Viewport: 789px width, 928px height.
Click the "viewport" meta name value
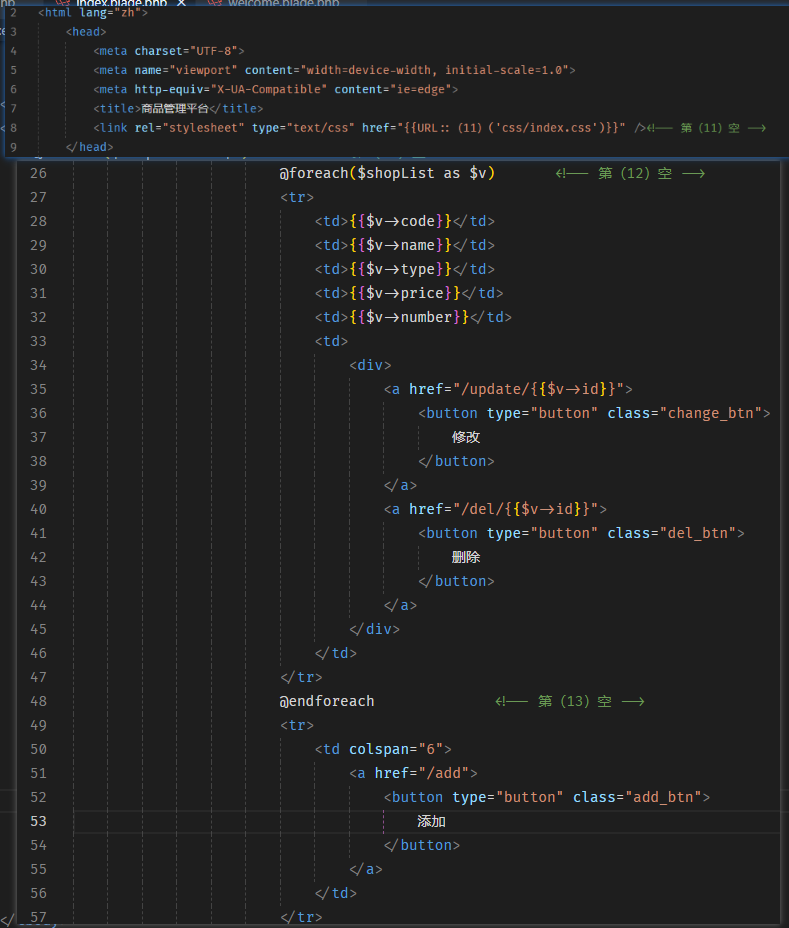point(203,70)
